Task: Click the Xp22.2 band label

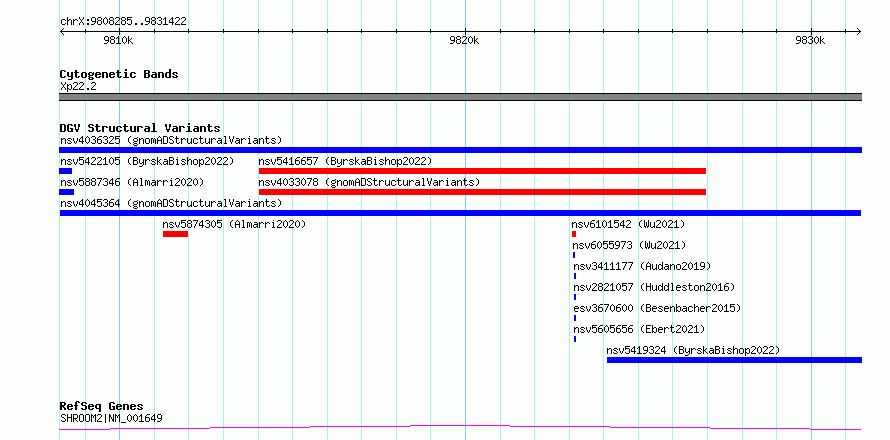Action: (78, 86)
